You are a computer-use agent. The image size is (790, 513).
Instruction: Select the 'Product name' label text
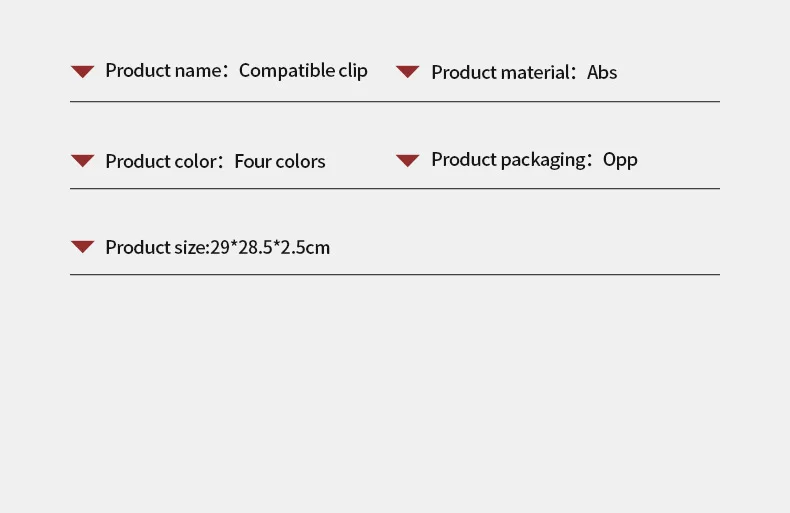[x=163, y=71]
